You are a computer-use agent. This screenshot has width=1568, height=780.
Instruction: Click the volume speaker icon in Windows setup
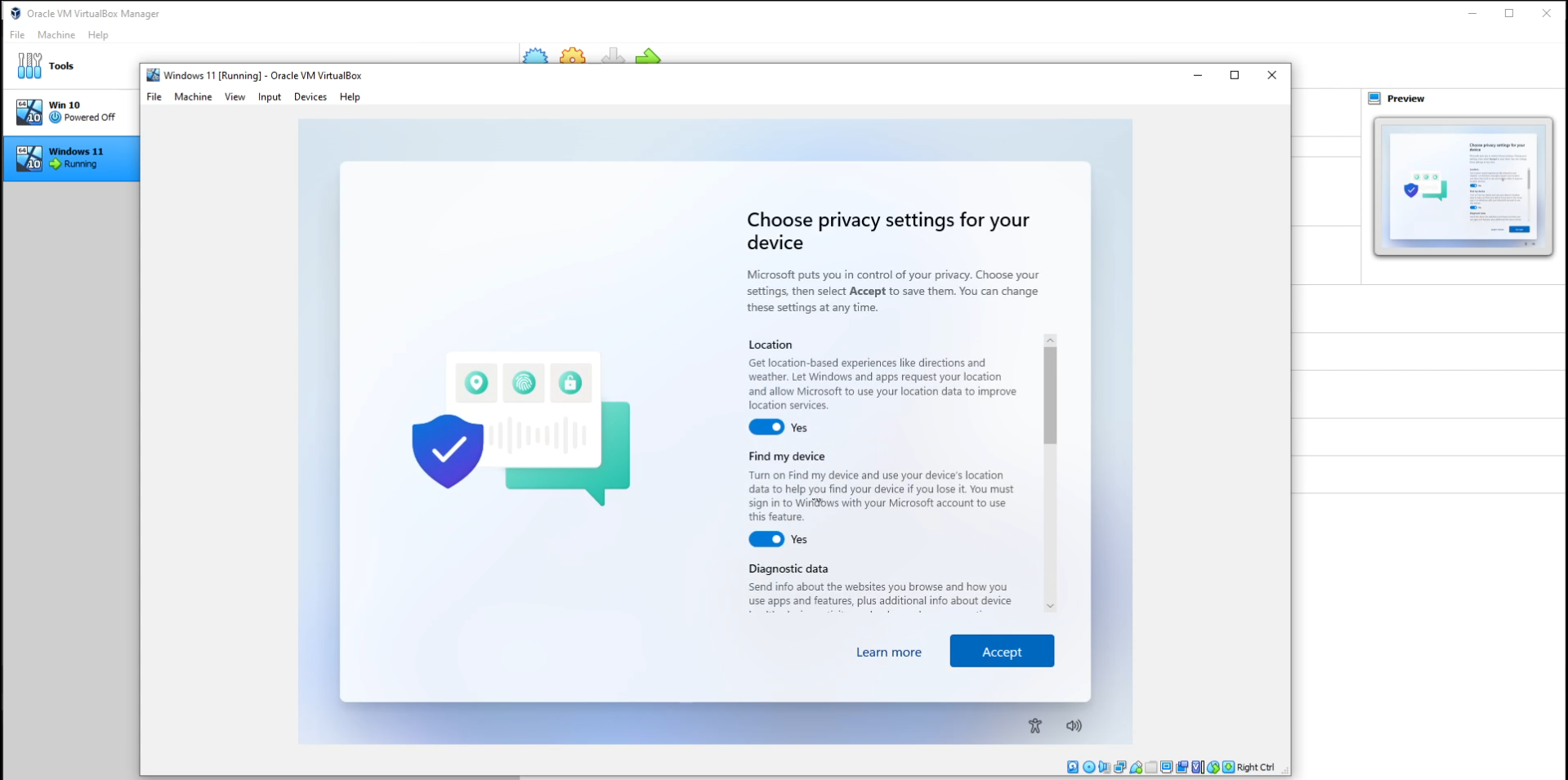[x=1074, y=725]
